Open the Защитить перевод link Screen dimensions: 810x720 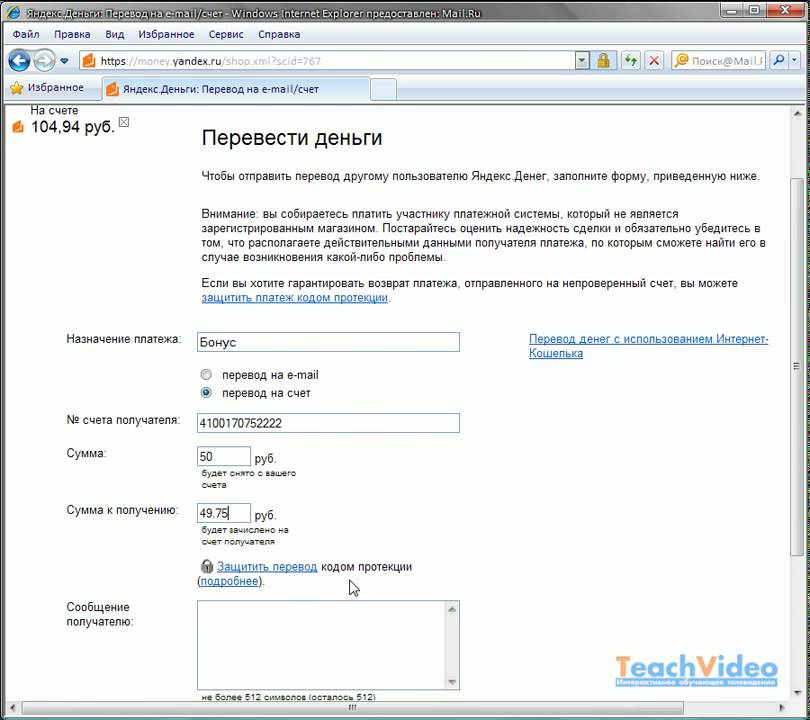267,567
